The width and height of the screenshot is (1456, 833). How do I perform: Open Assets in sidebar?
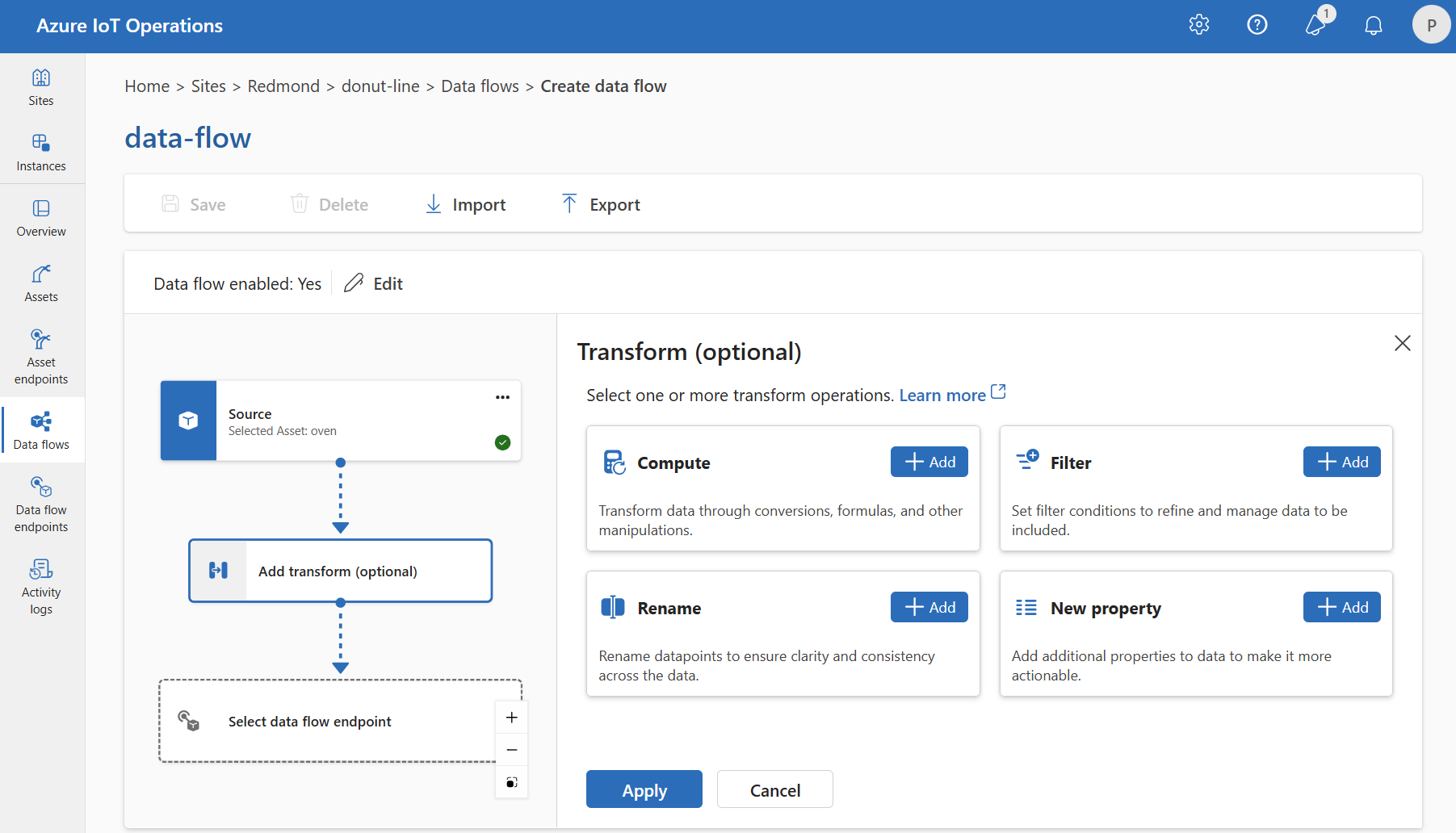(41, 283)
